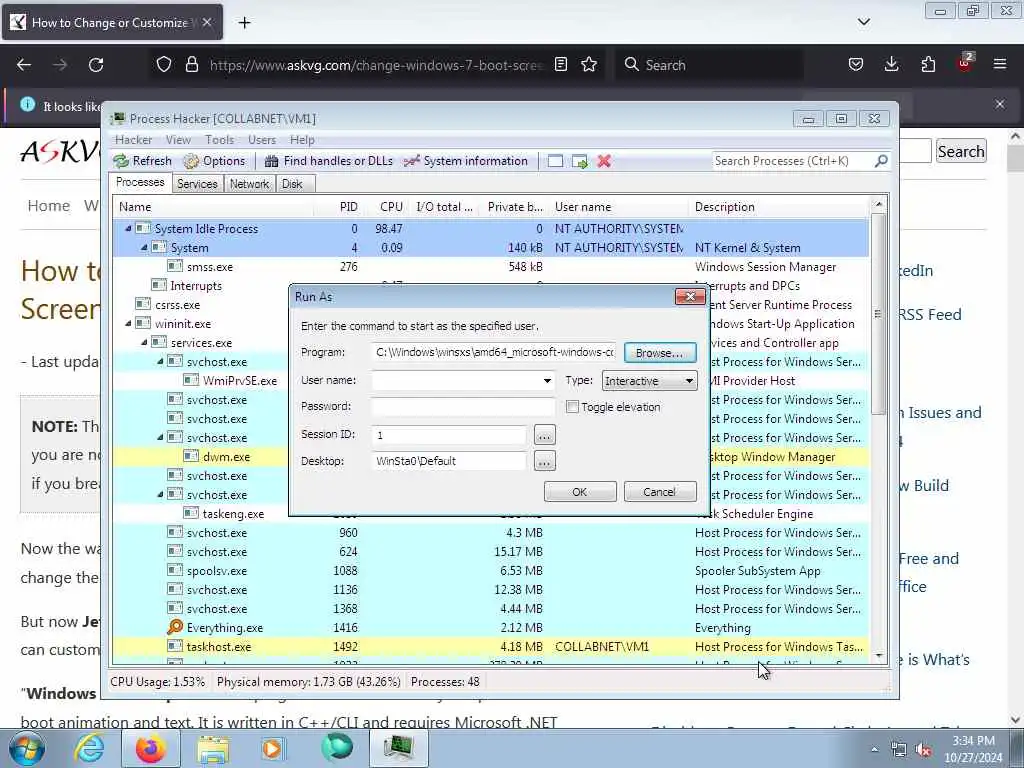Switch to the Services tab
Viewport: 1024px width, 768px height.
pyautogui.click(x=197, y=184)
